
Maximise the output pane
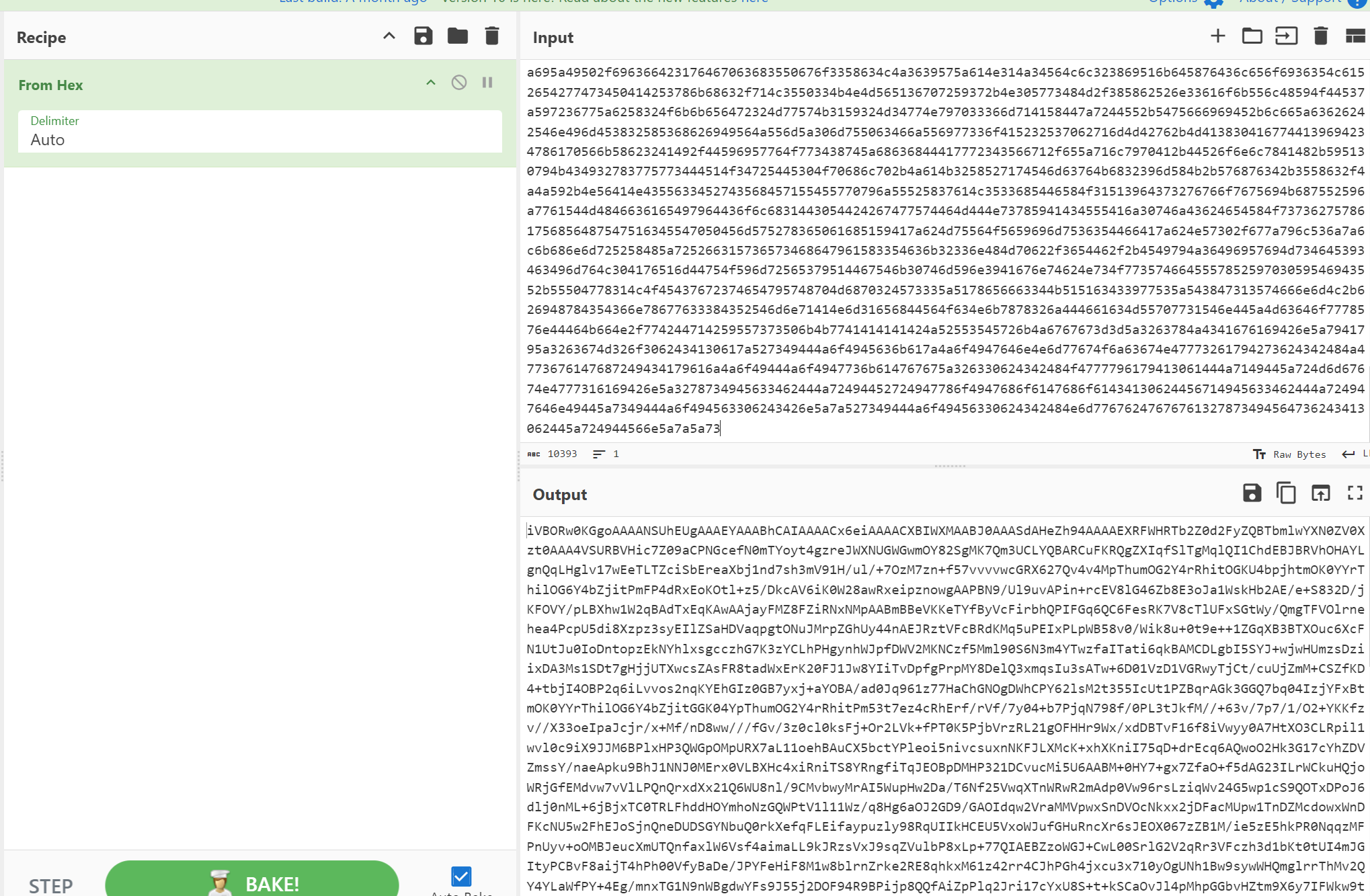pyautogui.click(x=1355, y=493)
